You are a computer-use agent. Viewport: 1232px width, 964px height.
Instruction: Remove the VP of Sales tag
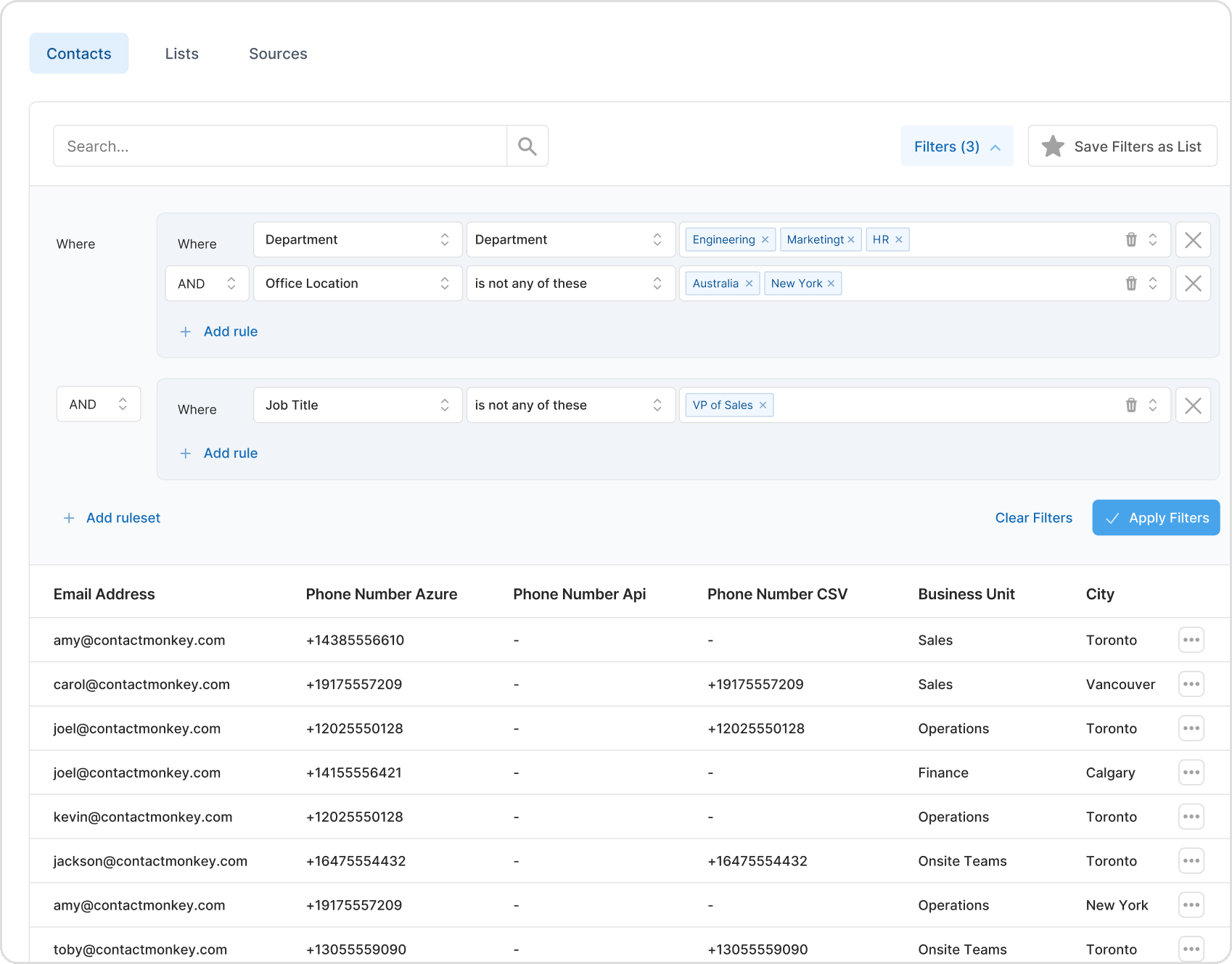click(x=763, y=405)
